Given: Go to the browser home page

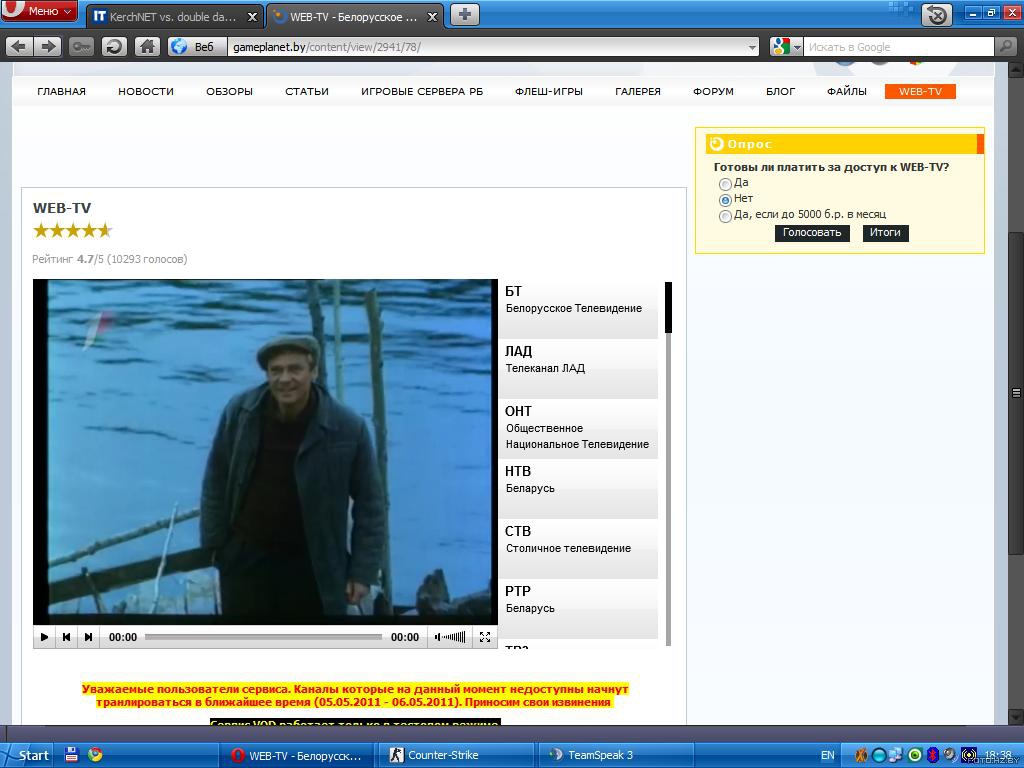Looking at the screenshot, I should [x=148, y=46].
